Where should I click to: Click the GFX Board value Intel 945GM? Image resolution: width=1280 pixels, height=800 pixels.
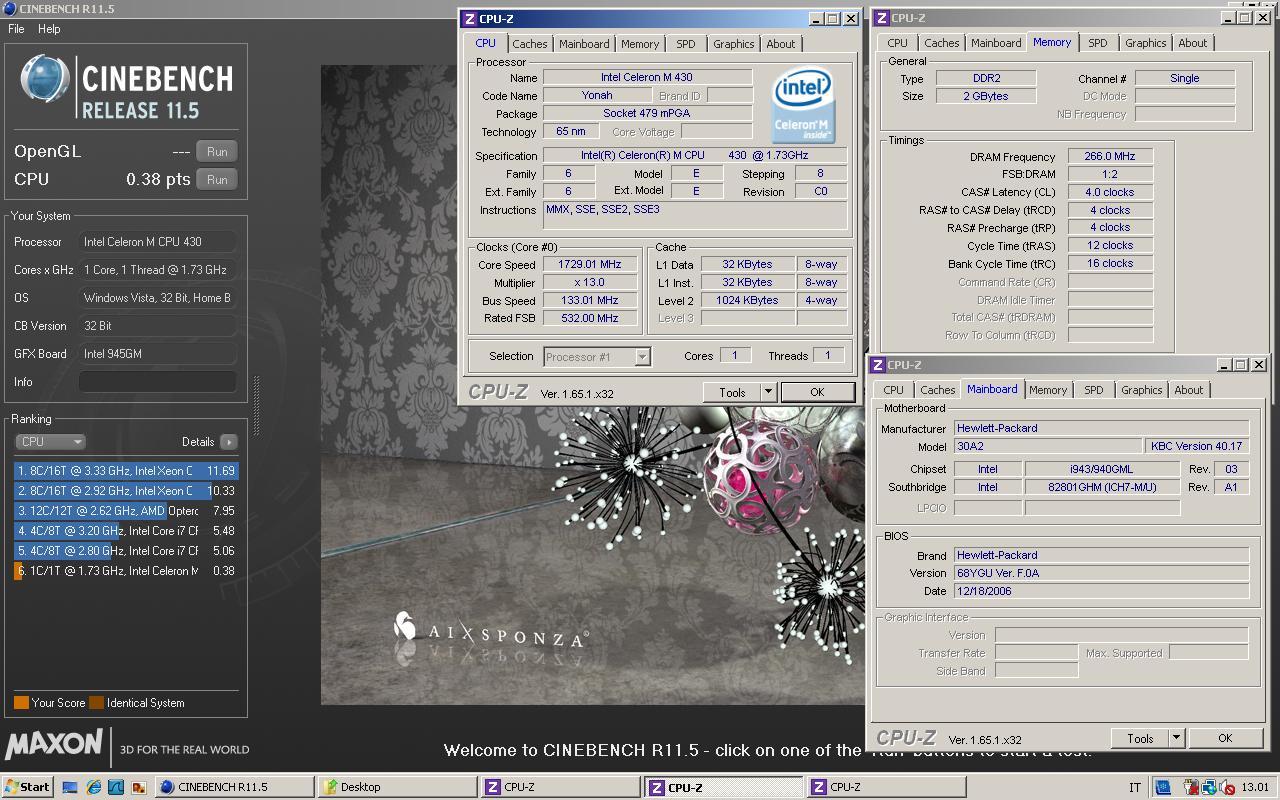pos(158,354)
